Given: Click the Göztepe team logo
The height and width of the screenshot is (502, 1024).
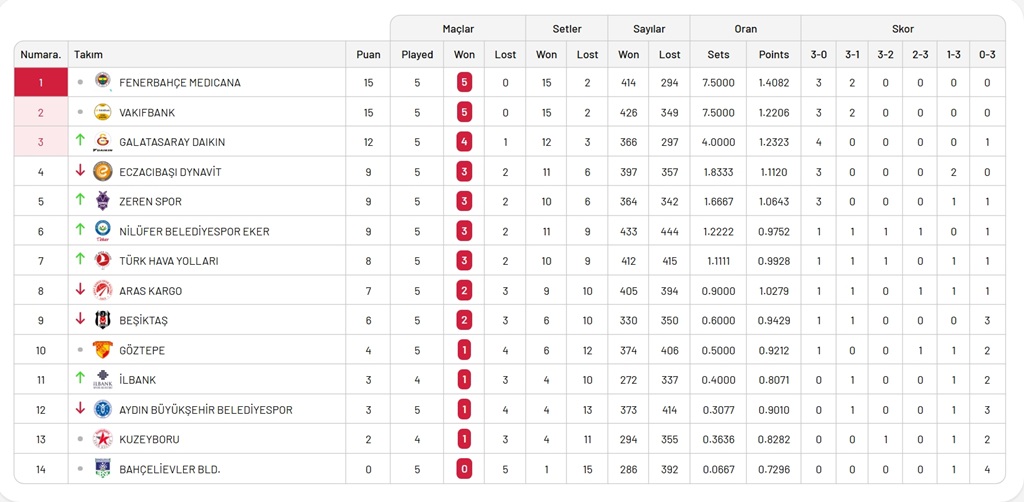Looking at the screenshot, I should [x=102, y=350].
